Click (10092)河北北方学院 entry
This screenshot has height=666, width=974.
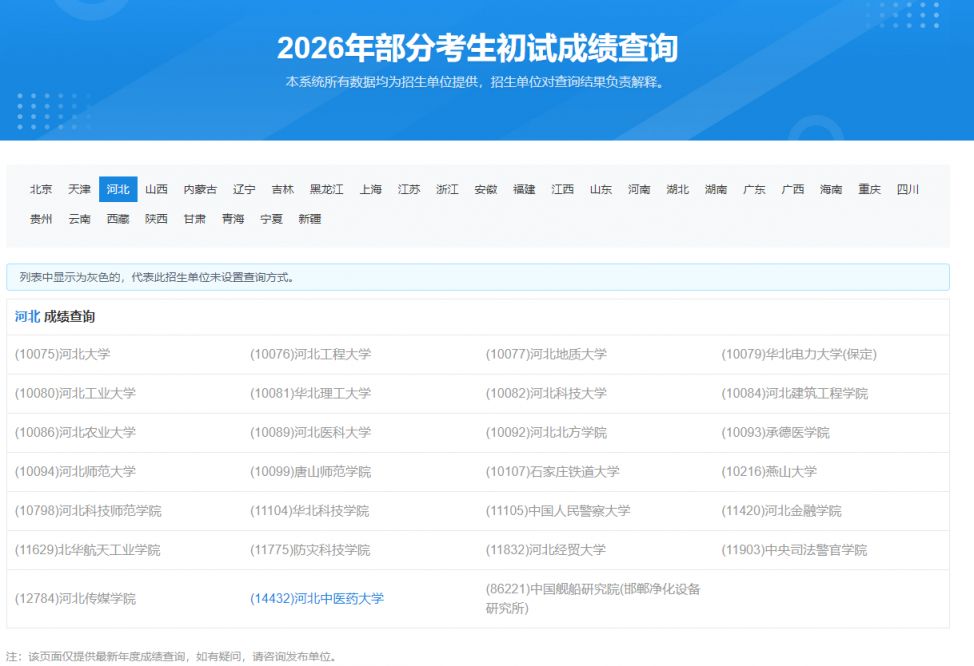[x=547, y=433]
